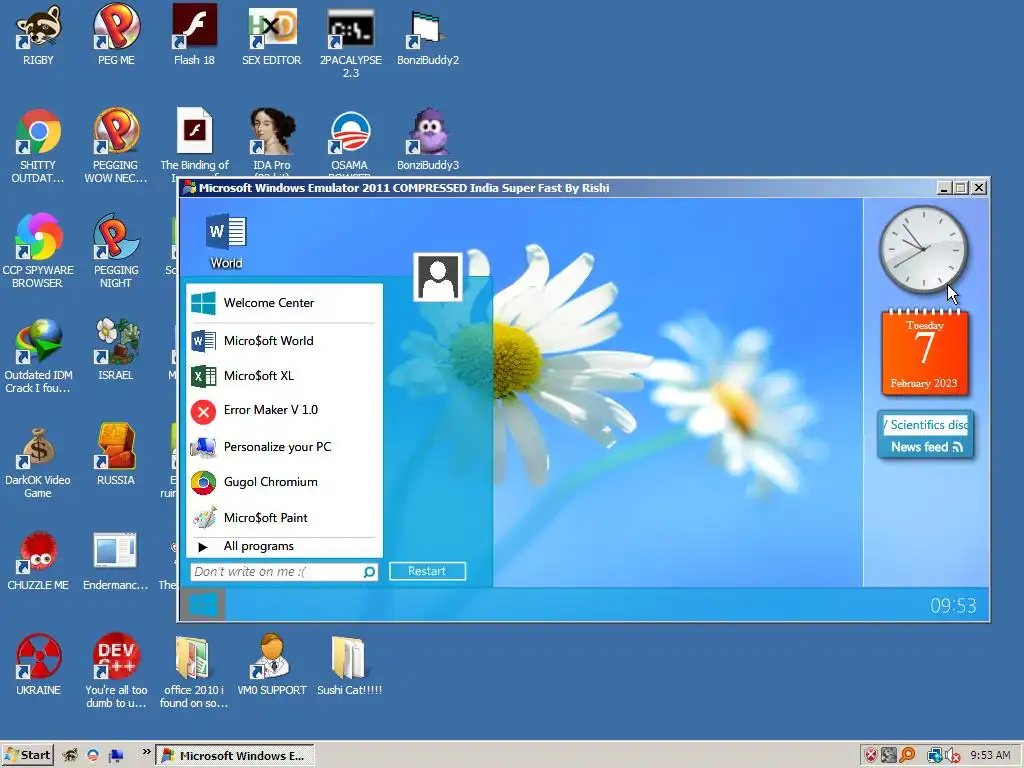
Task: Click the third quick launch icon on the taskbar
Action: (x=116, y=756)
